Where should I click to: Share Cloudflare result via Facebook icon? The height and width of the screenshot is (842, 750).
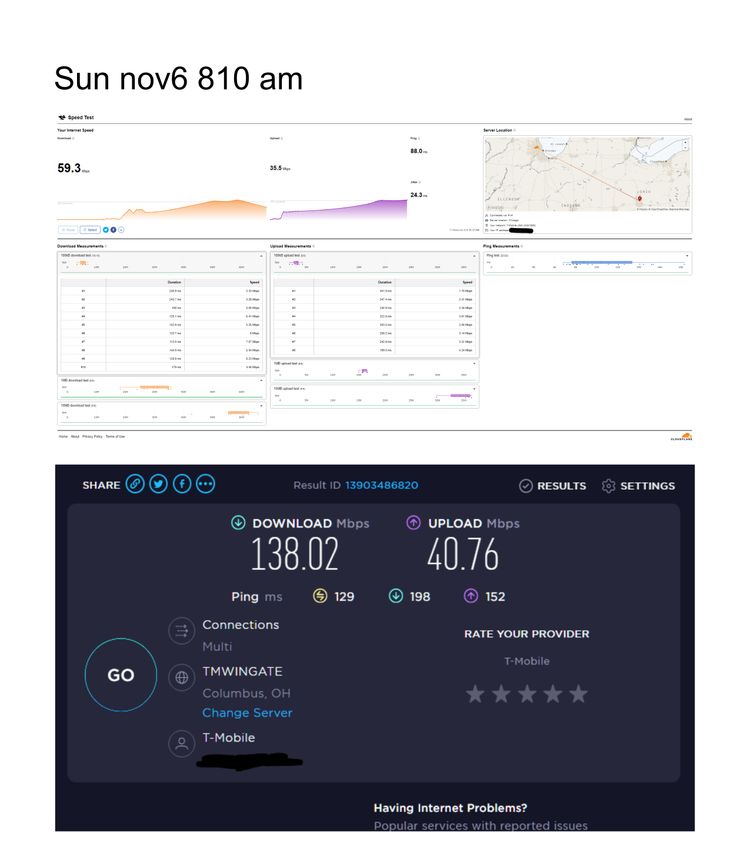(x=113, y=230)
